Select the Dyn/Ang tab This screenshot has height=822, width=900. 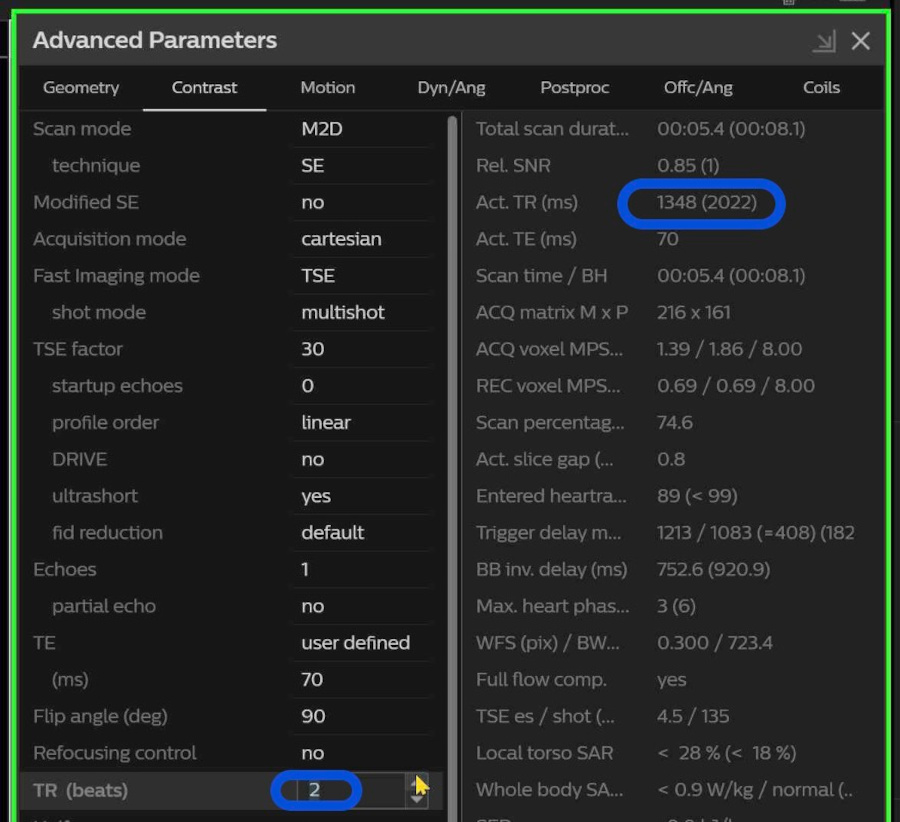tap(451, 88)
